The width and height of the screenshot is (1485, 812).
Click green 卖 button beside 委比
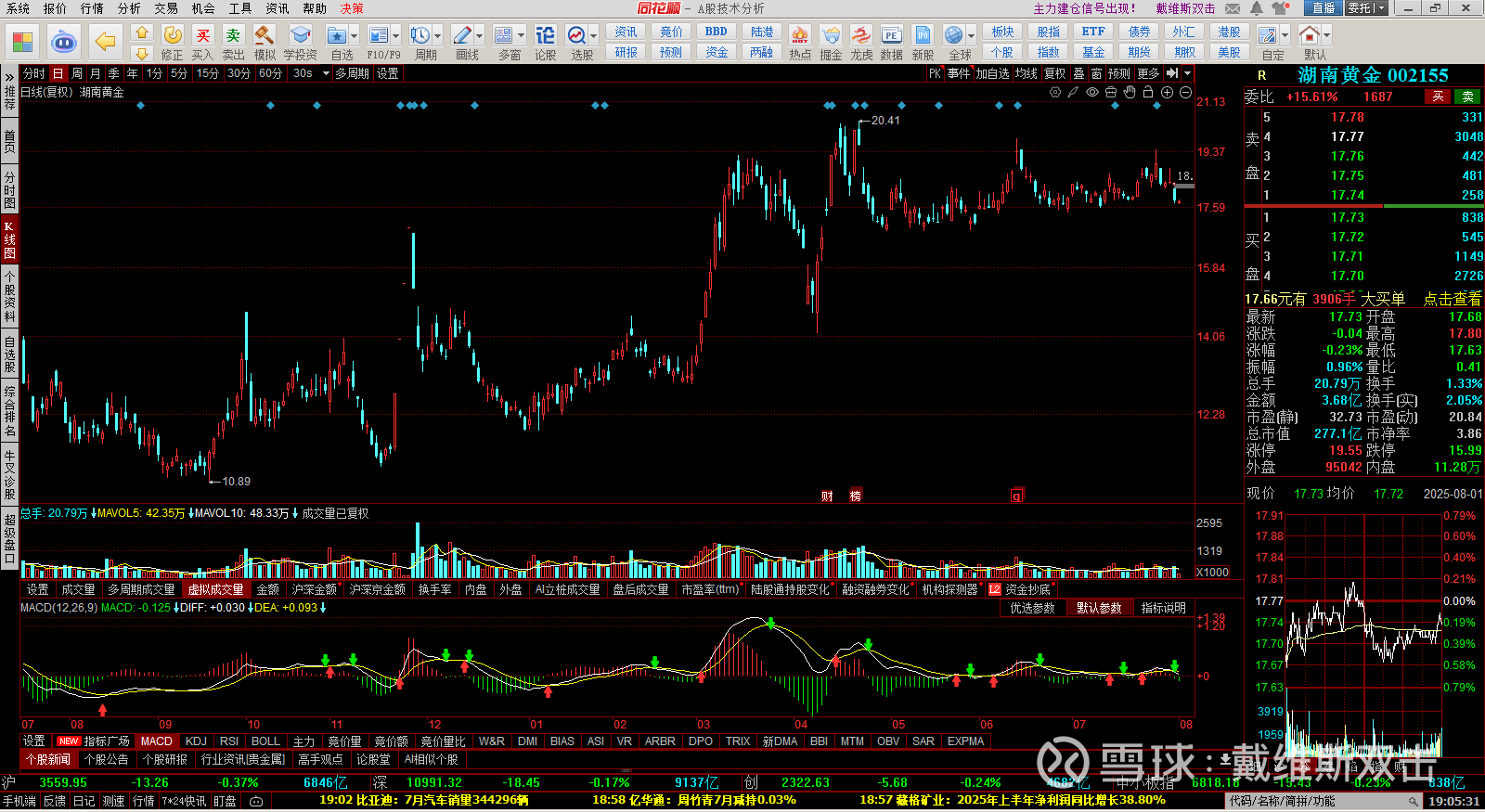tap(1468, 97)
